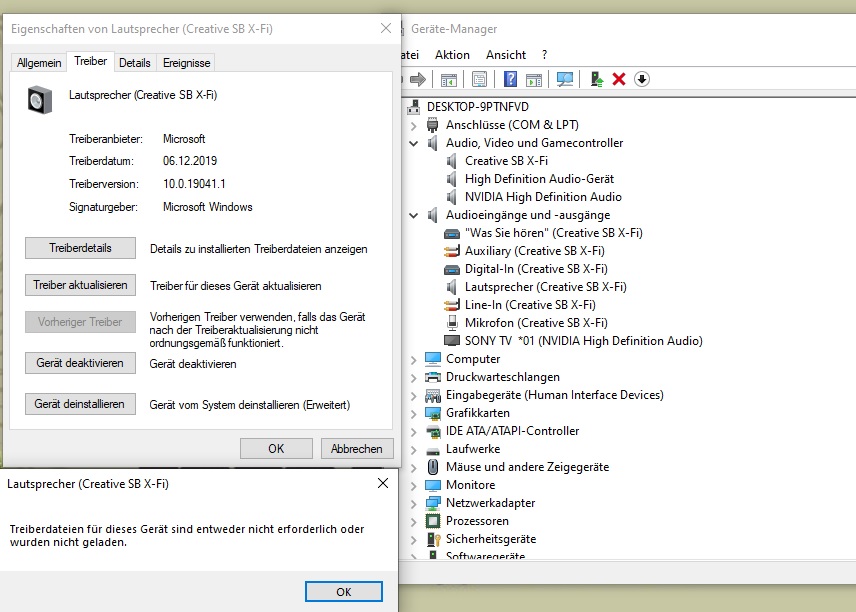Click speaker icon beside Creative SB X-Fi

coord(451,161)
